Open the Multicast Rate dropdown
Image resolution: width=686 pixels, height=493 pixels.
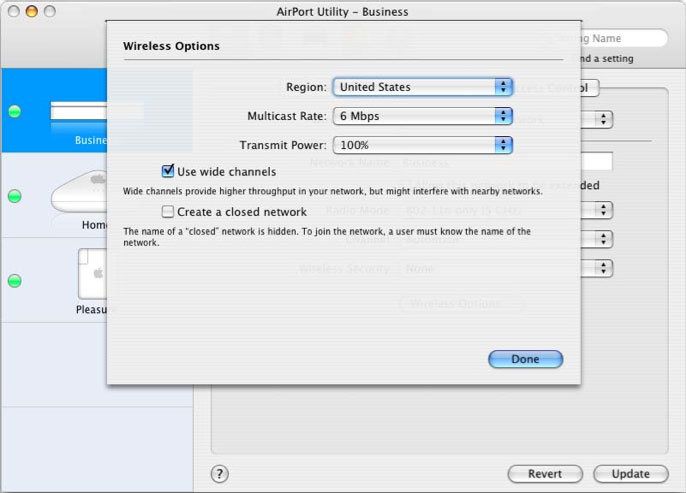click(x=422, y=116)
